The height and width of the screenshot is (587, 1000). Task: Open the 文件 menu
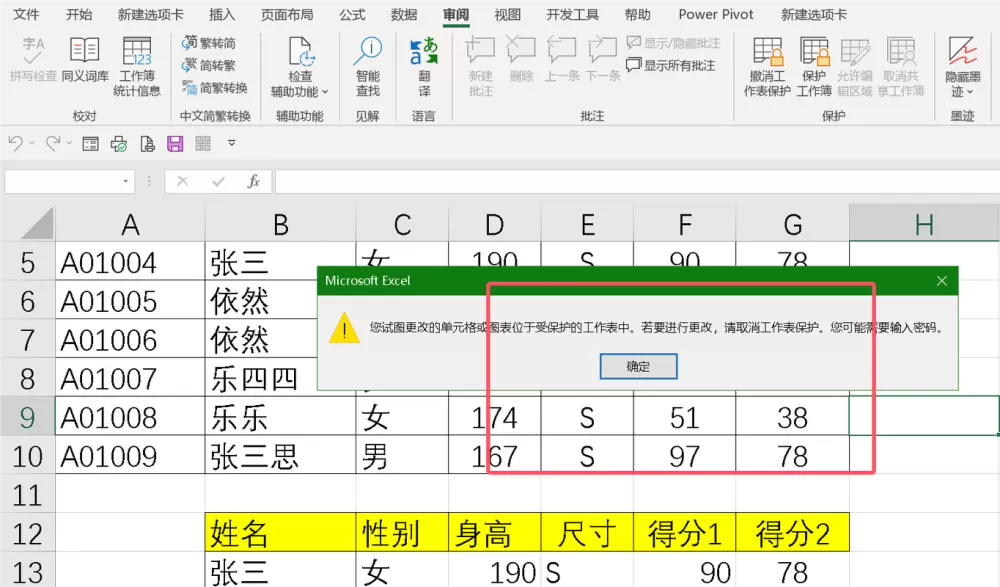pos(26,15)
